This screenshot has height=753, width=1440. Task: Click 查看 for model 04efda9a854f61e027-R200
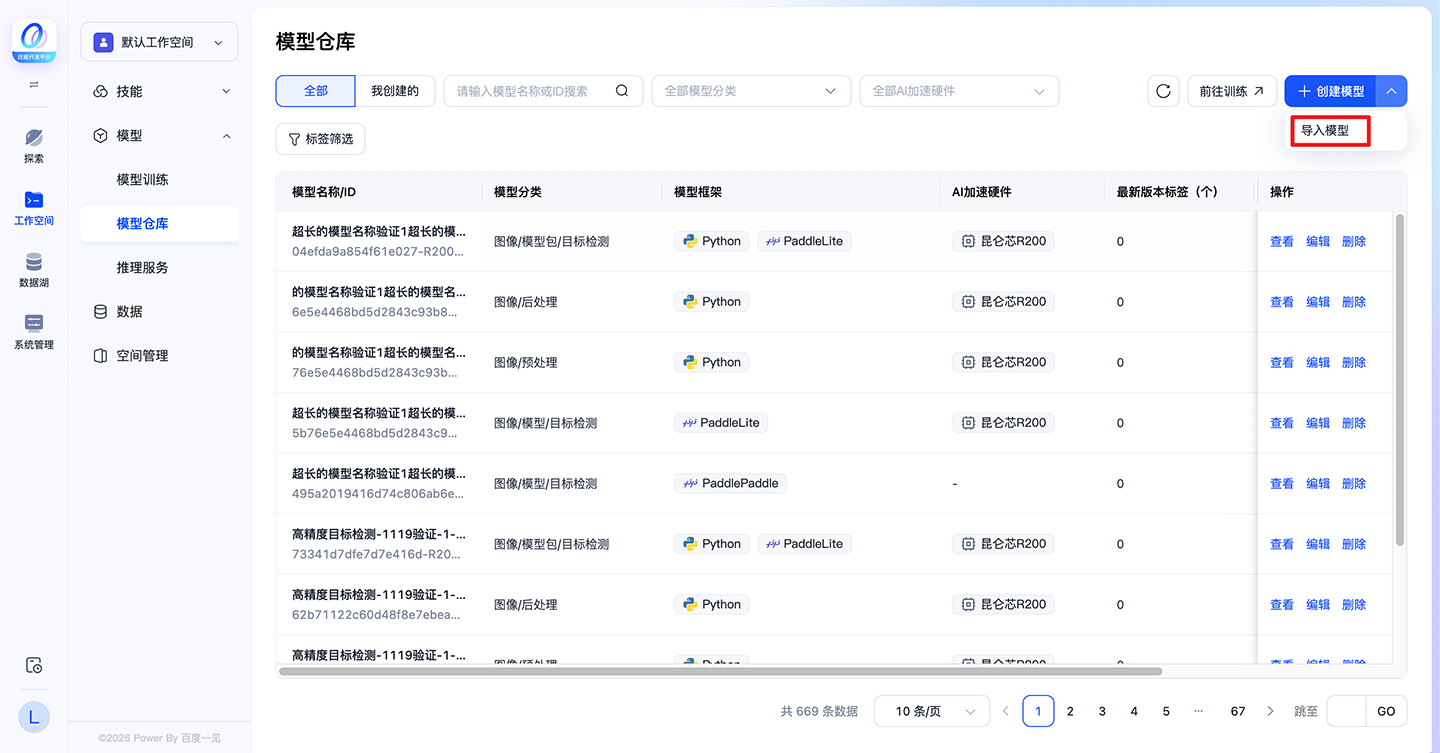[x=1282, y=241]
